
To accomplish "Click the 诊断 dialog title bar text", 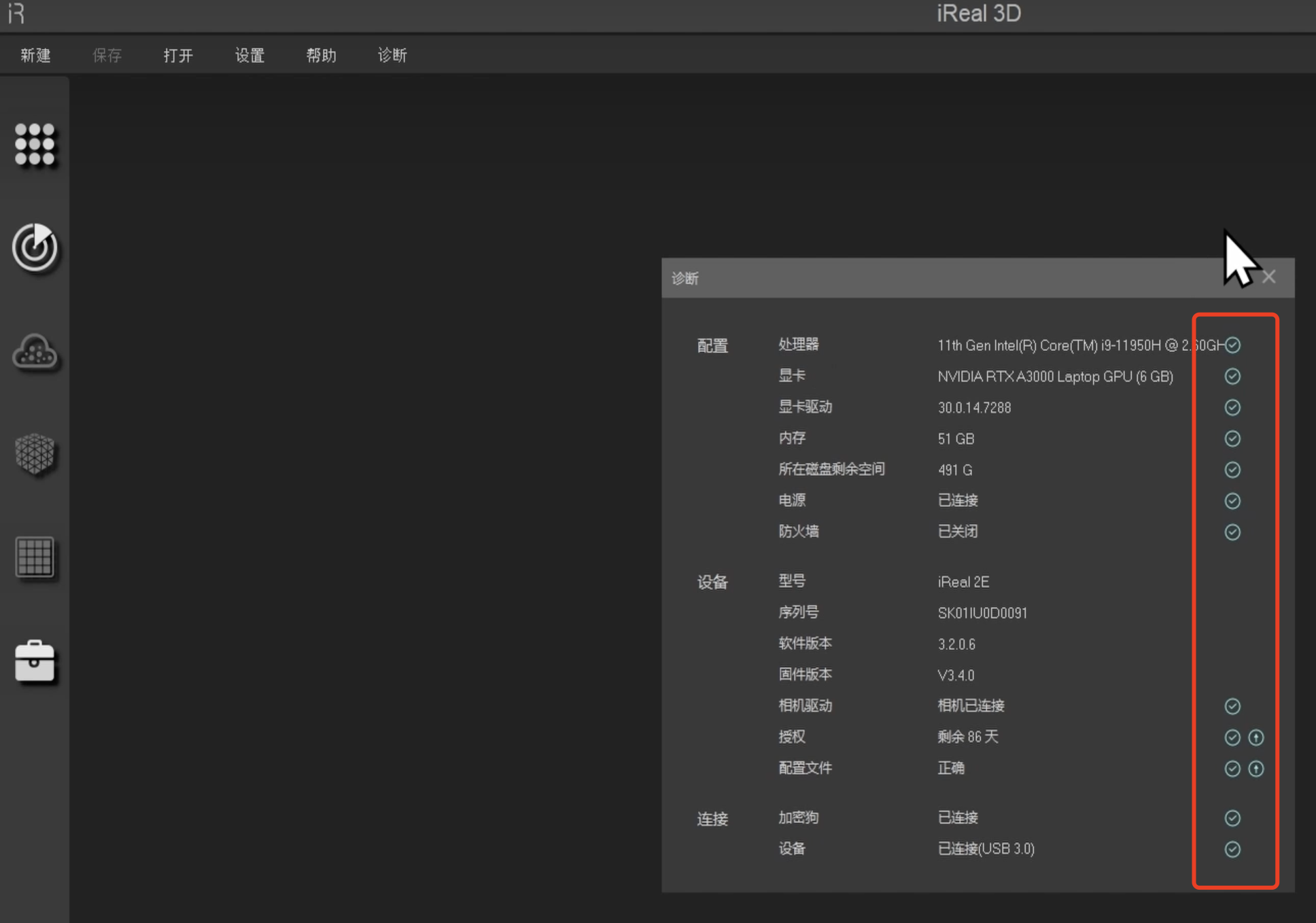I will 685,279.
